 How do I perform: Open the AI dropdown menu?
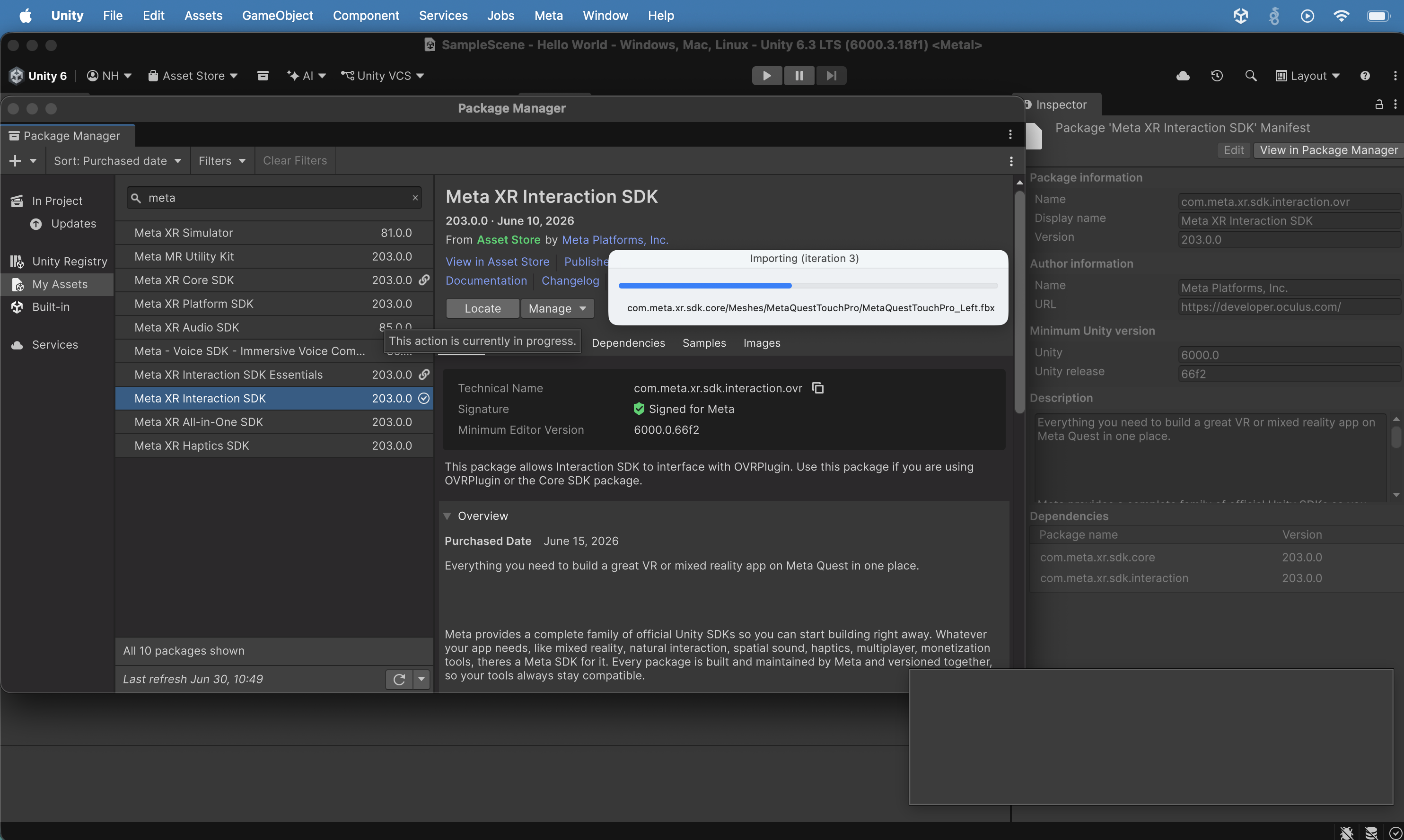306,75
